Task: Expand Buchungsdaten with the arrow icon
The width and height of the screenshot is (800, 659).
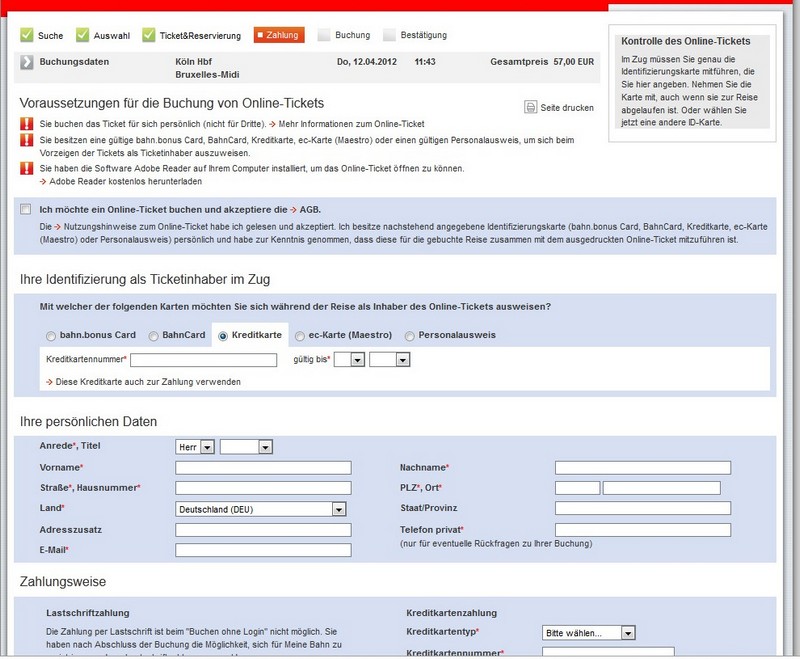Action: [x=27, y=62]
